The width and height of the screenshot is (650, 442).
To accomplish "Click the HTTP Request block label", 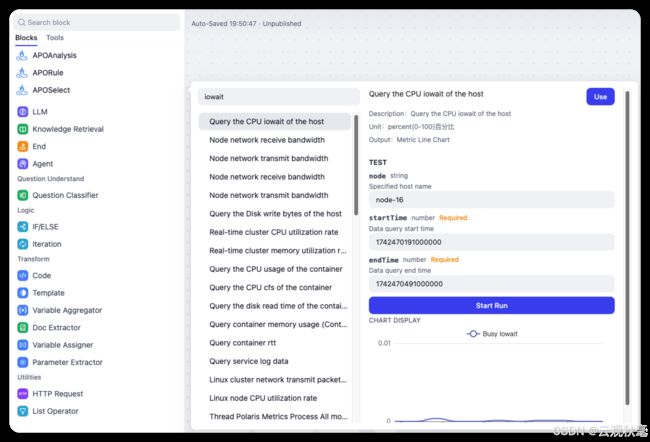I will click(x=58, y=394).
